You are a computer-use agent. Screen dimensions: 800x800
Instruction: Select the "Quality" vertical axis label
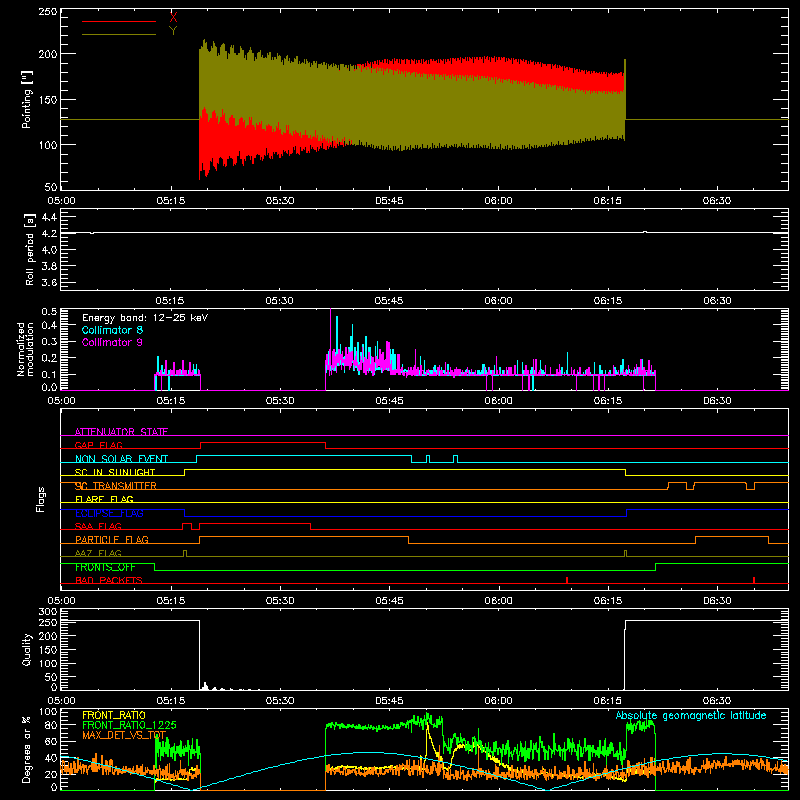coord(27,649)
